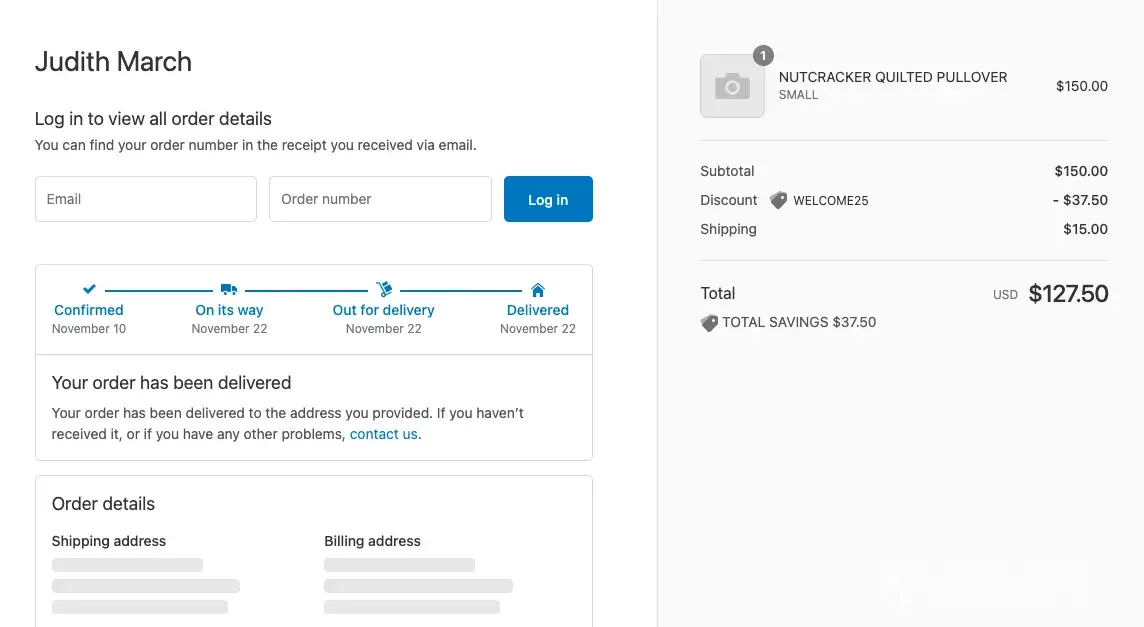Focus the Order number field
The height and width of the screenshot is (627, 1144).
coord(380,199)
